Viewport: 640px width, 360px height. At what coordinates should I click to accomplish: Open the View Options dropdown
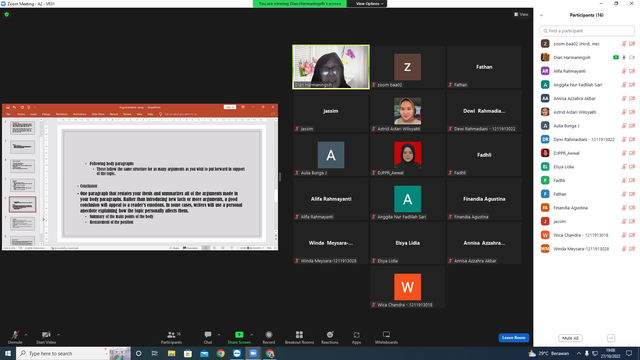coord(369,4)
